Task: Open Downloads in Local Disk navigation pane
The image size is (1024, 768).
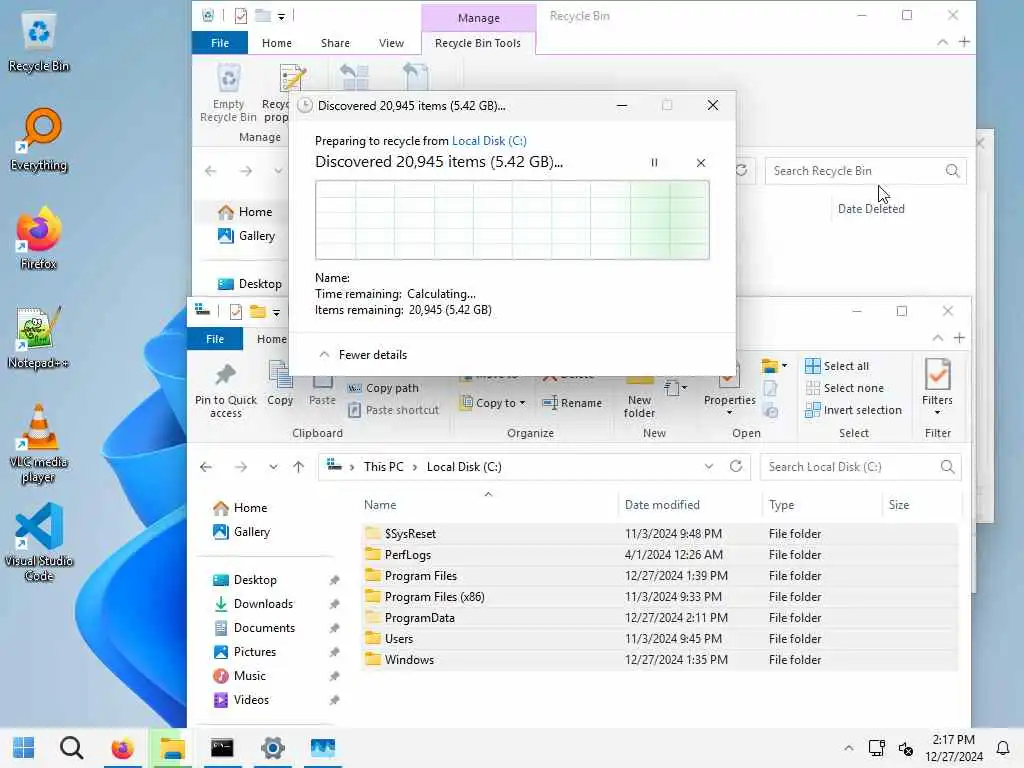Action: [253, 604]
